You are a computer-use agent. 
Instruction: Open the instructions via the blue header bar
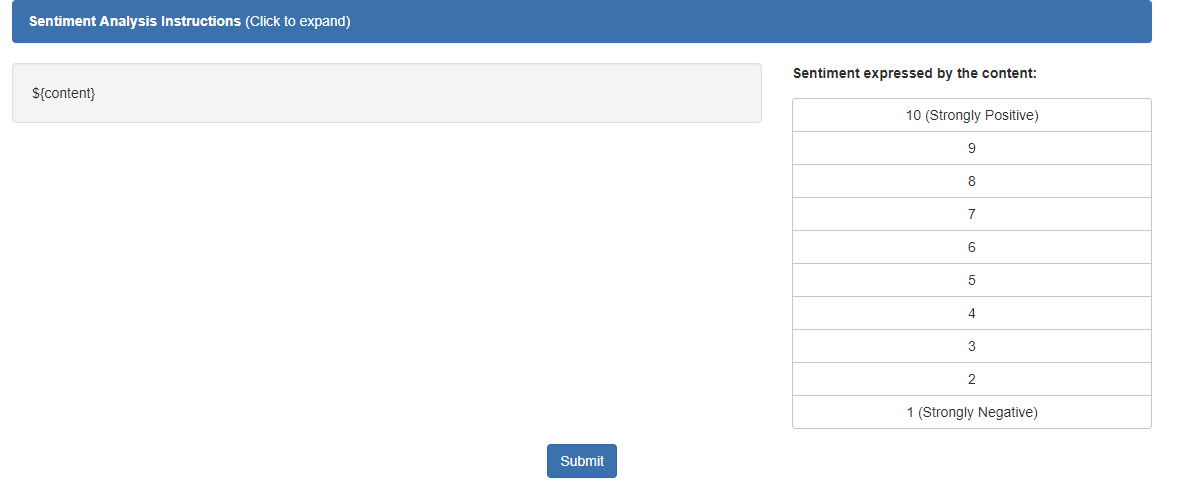[700, 21]
